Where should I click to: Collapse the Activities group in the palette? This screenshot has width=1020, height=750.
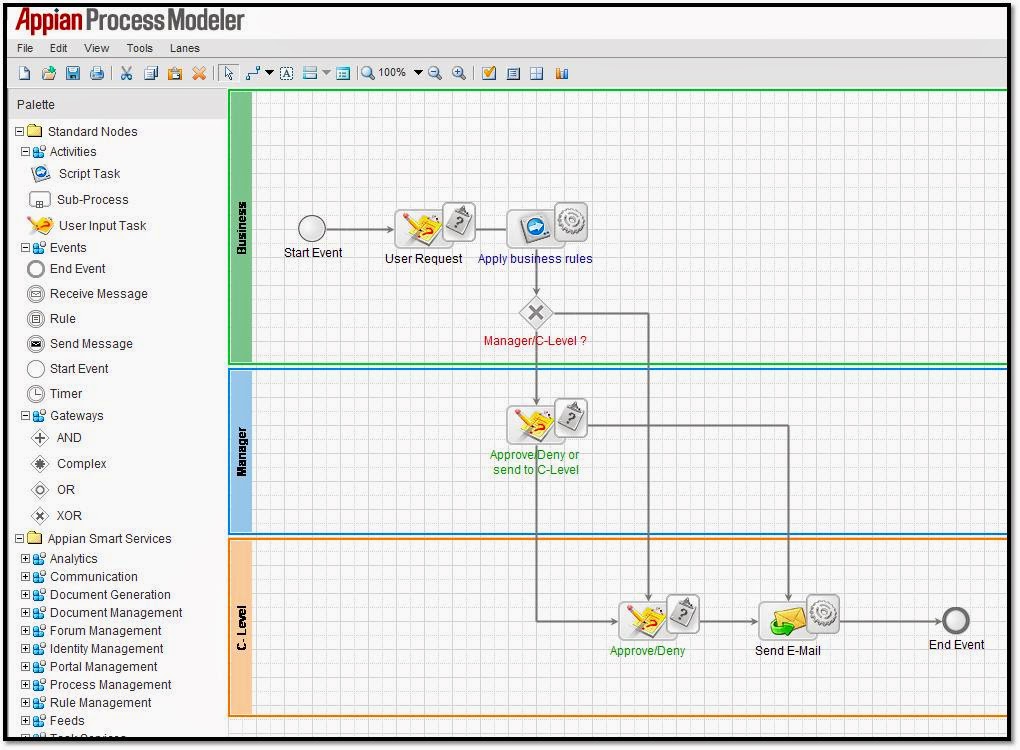point(25,152)
